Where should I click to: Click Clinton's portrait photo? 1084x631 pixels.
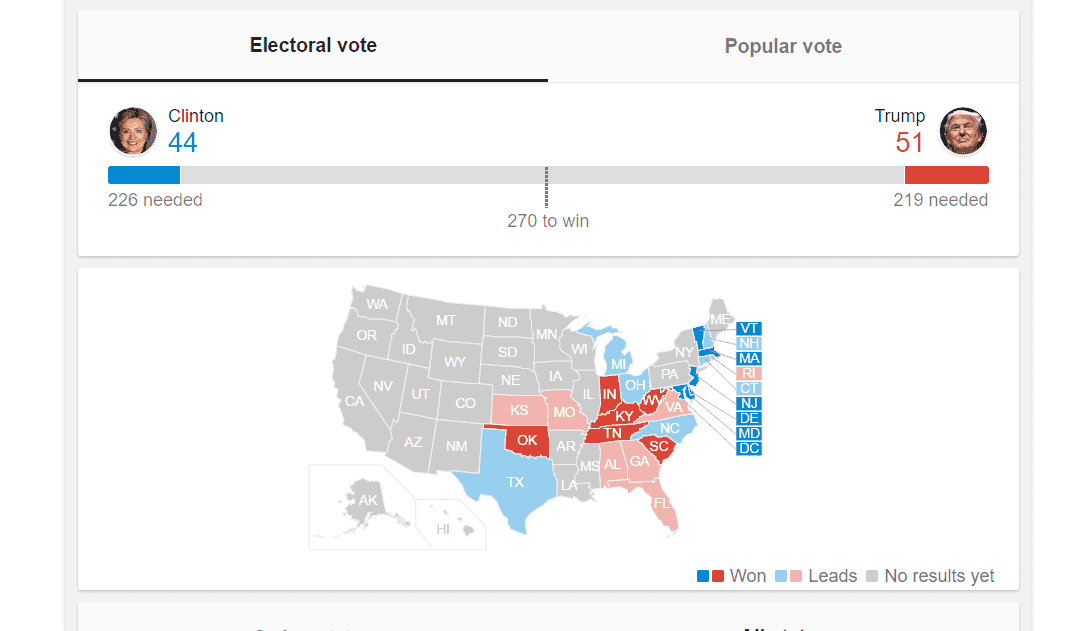[133, 131]
